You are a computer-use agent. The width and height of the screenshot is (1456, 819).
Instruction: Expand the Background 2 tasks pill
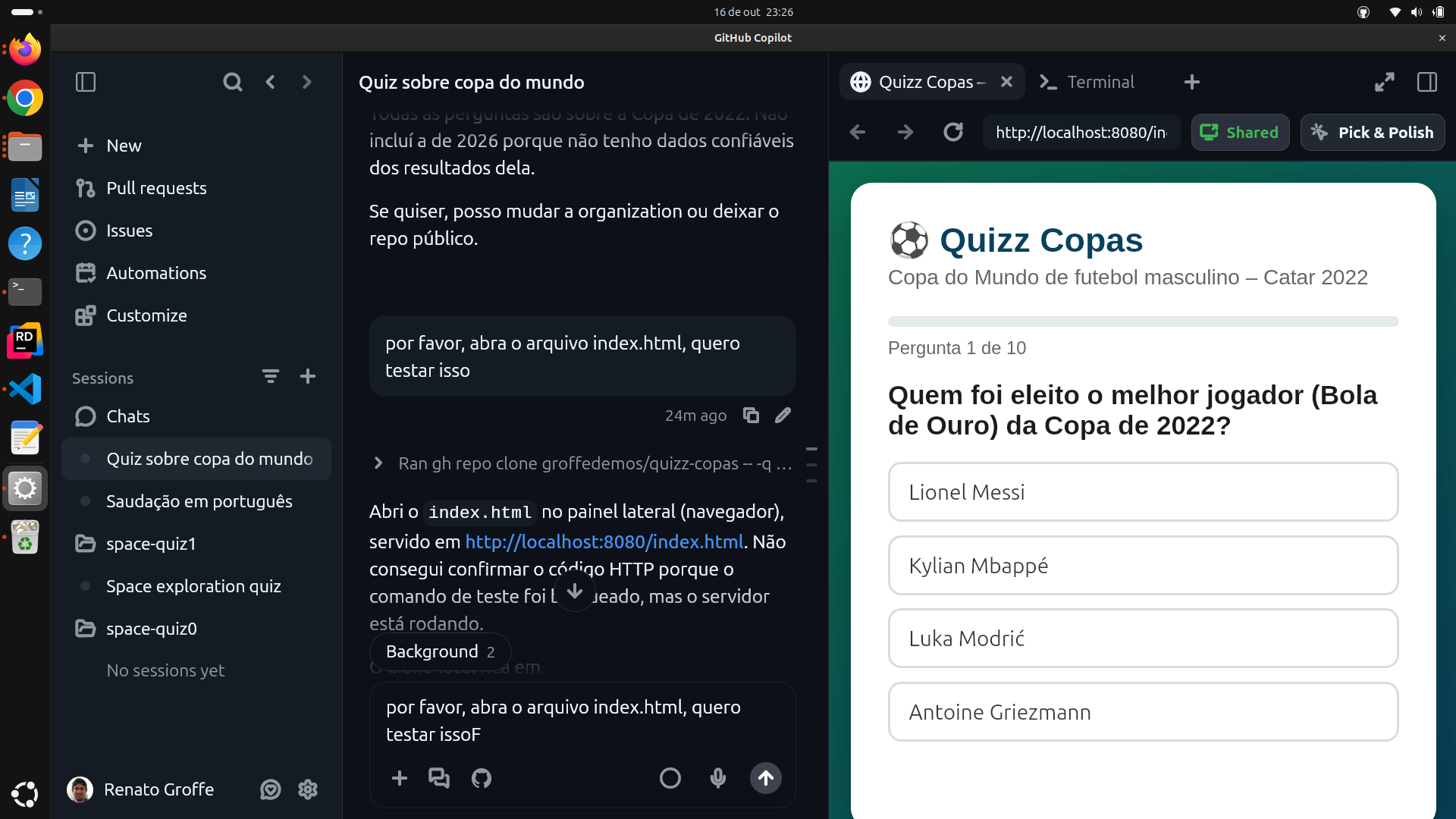point(441,651)
